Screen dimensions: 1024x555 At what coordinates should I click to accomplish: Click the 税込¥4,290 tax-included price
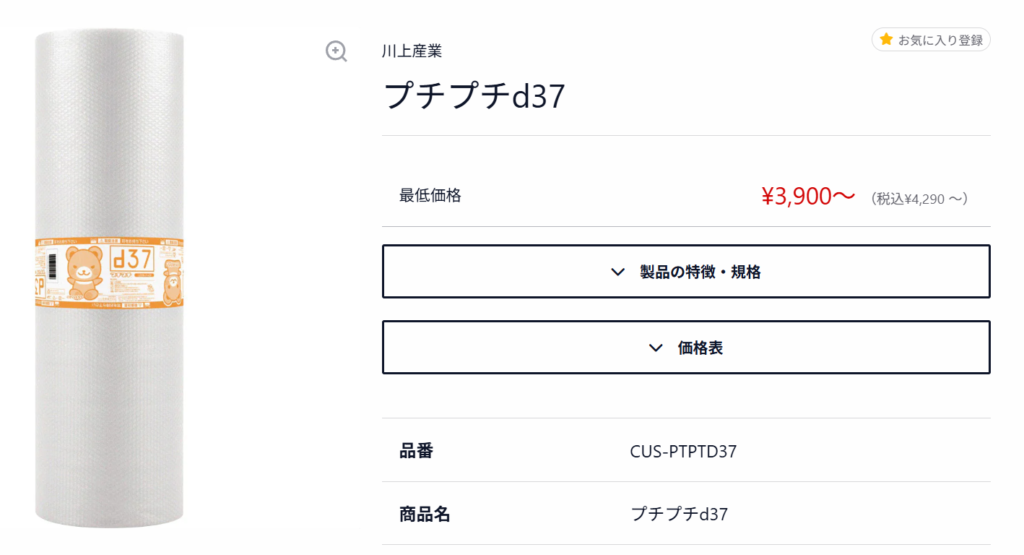[x=919, y=199]
